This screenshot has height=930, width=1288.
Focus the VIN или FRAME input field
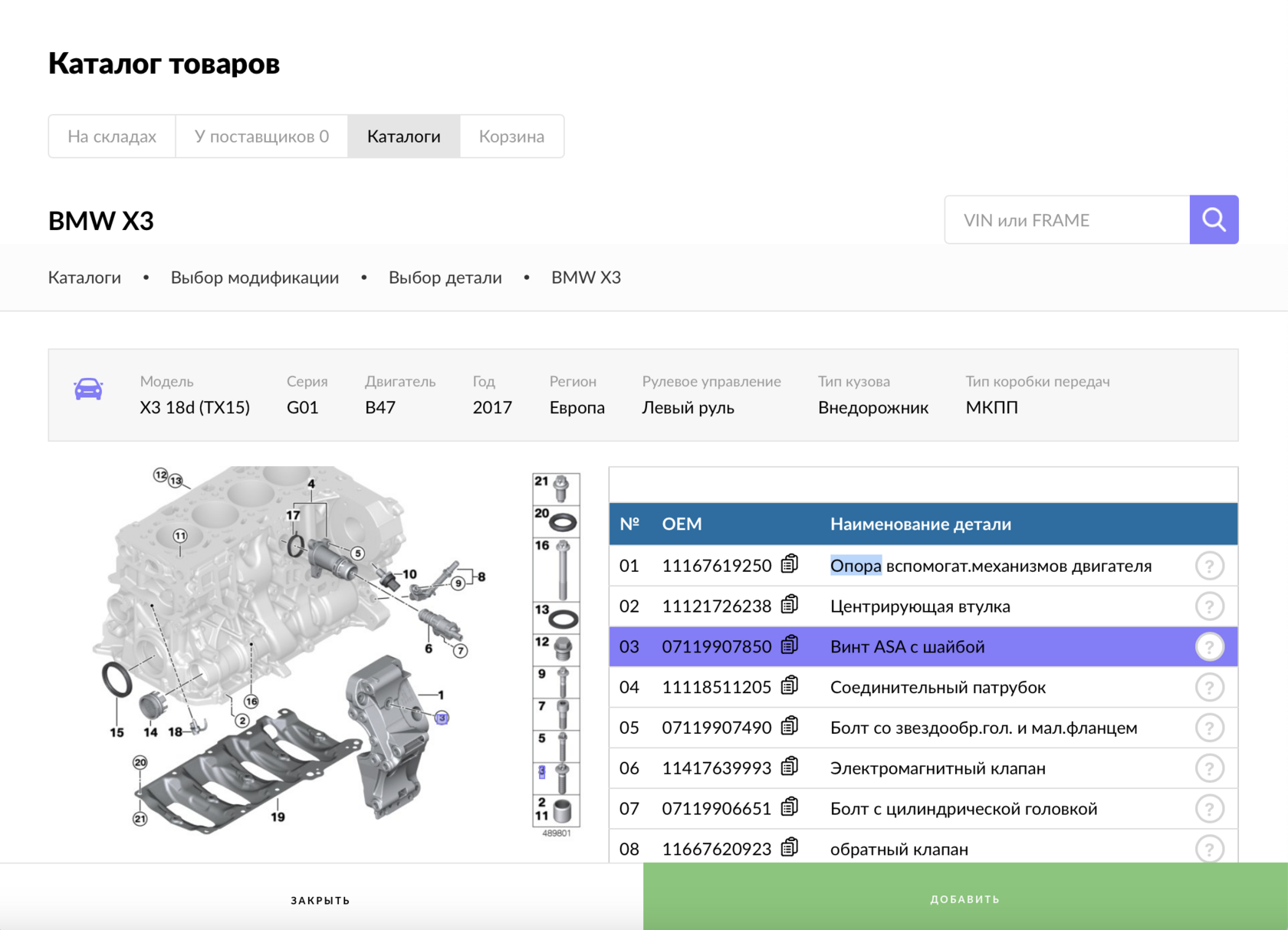[1066, 220]
